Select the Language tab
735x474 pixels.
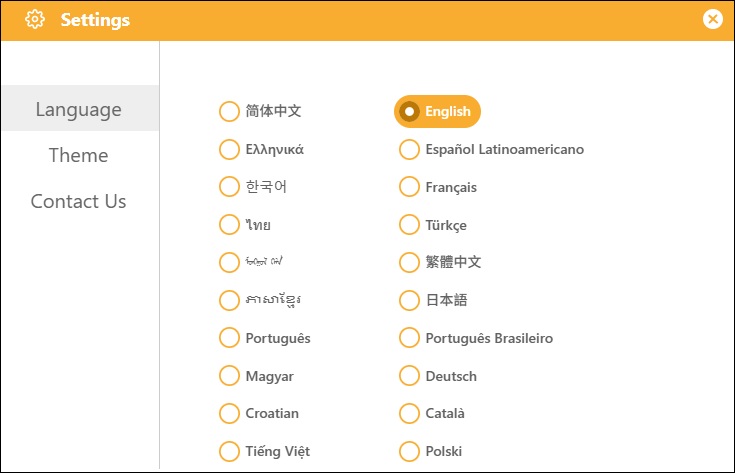click(x=79, y=109)
